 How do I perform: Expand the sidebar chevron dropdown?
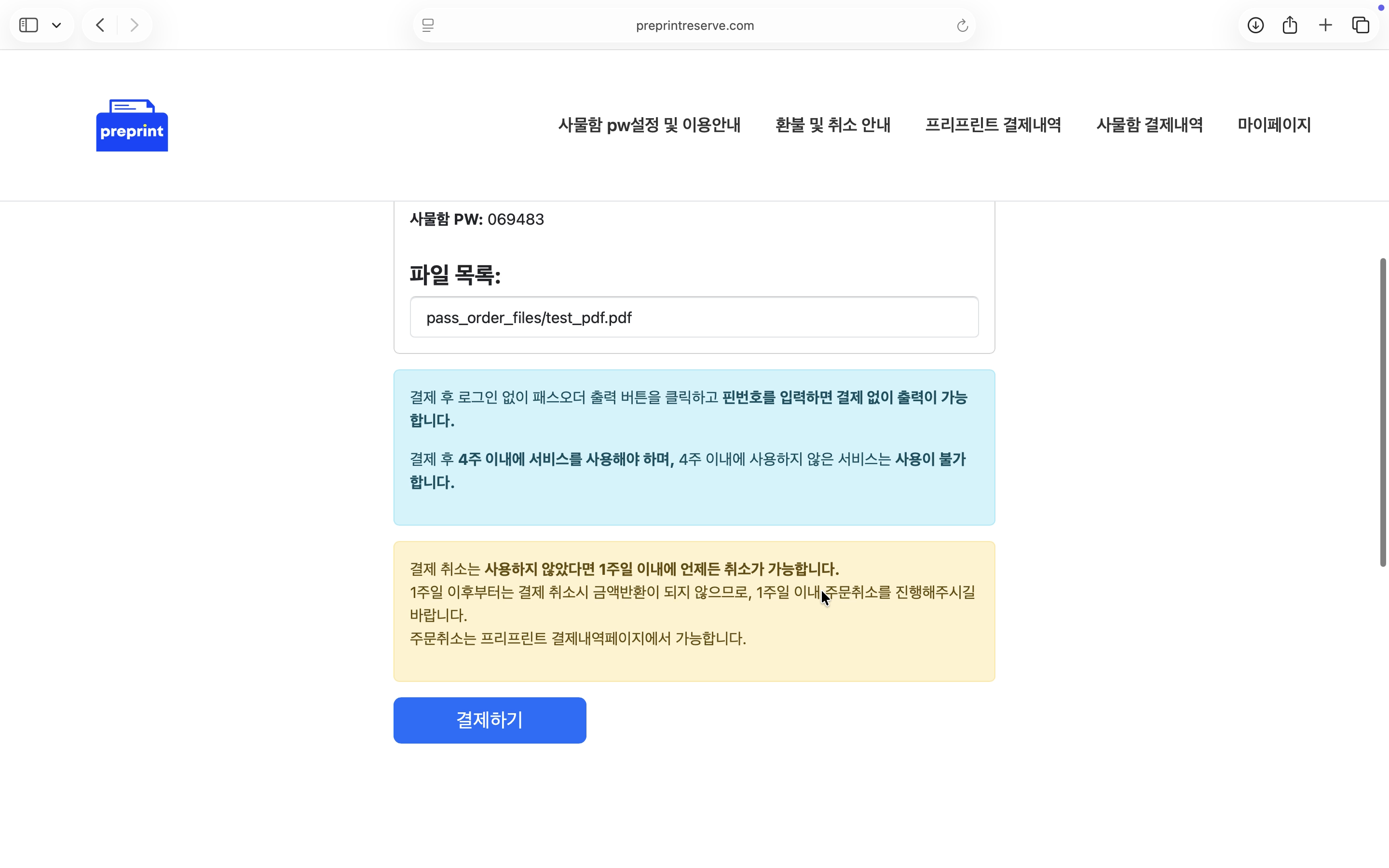57,25
